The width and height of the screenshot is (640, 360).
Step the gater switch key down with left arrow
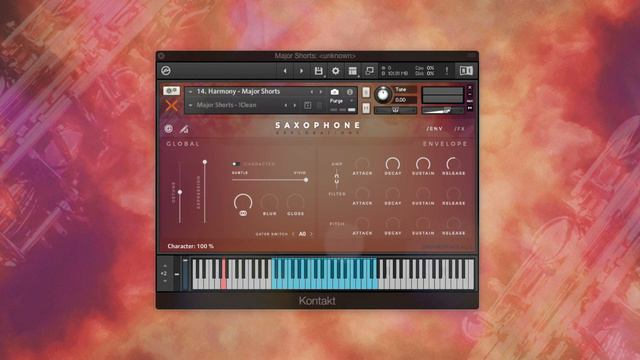pos(293,234)
